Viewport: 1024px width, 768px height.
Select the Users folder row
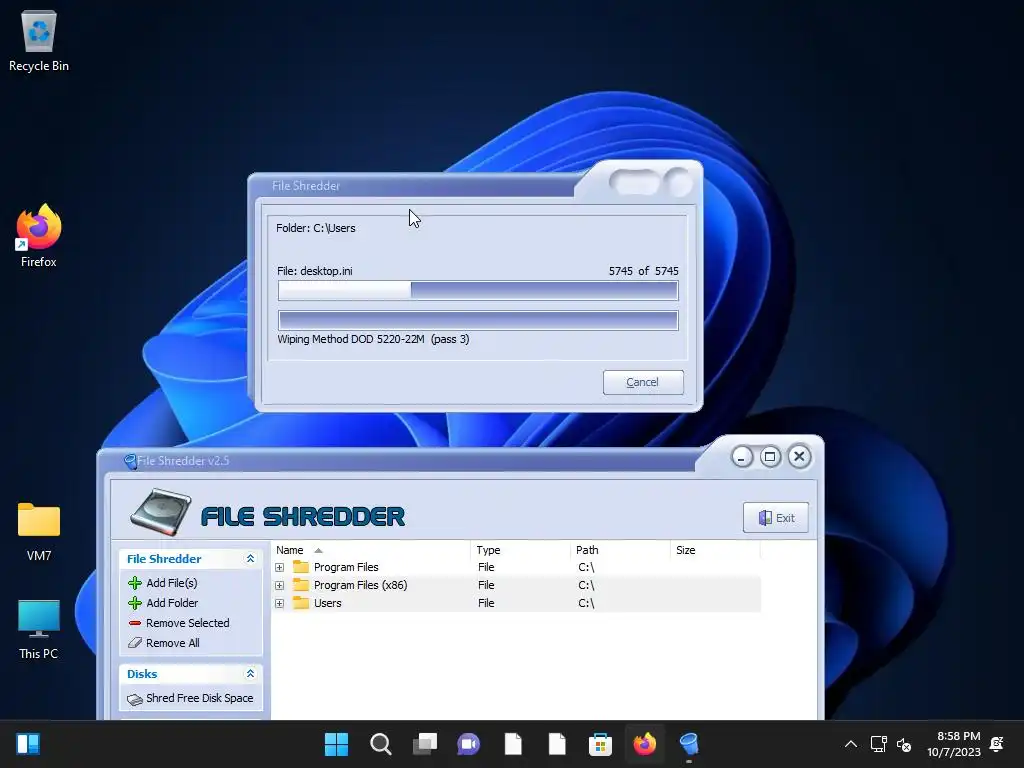(517, 603)
